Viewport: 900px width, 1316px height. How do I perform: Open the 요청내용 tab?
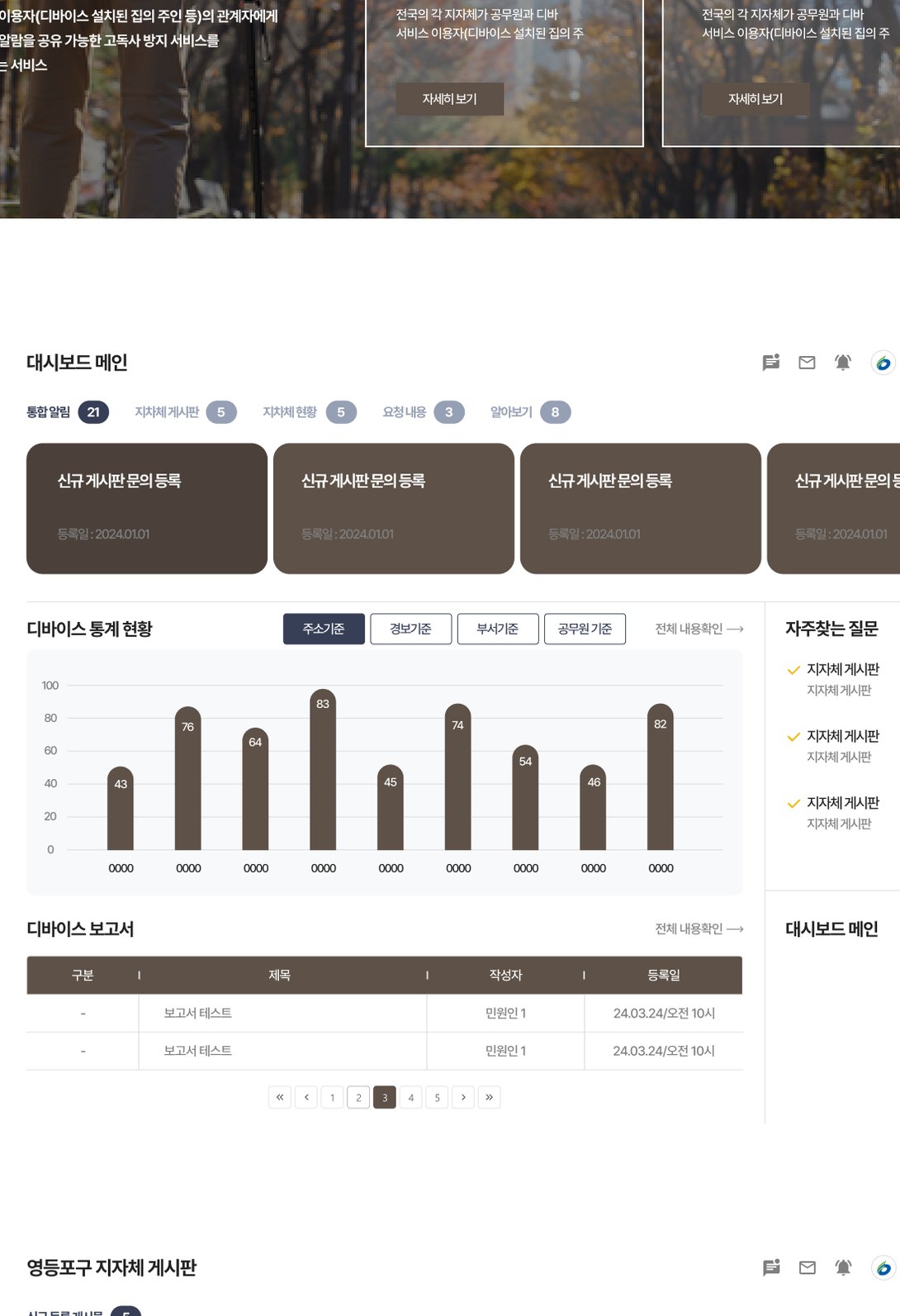pyautogui.click(x=424, y=412)
